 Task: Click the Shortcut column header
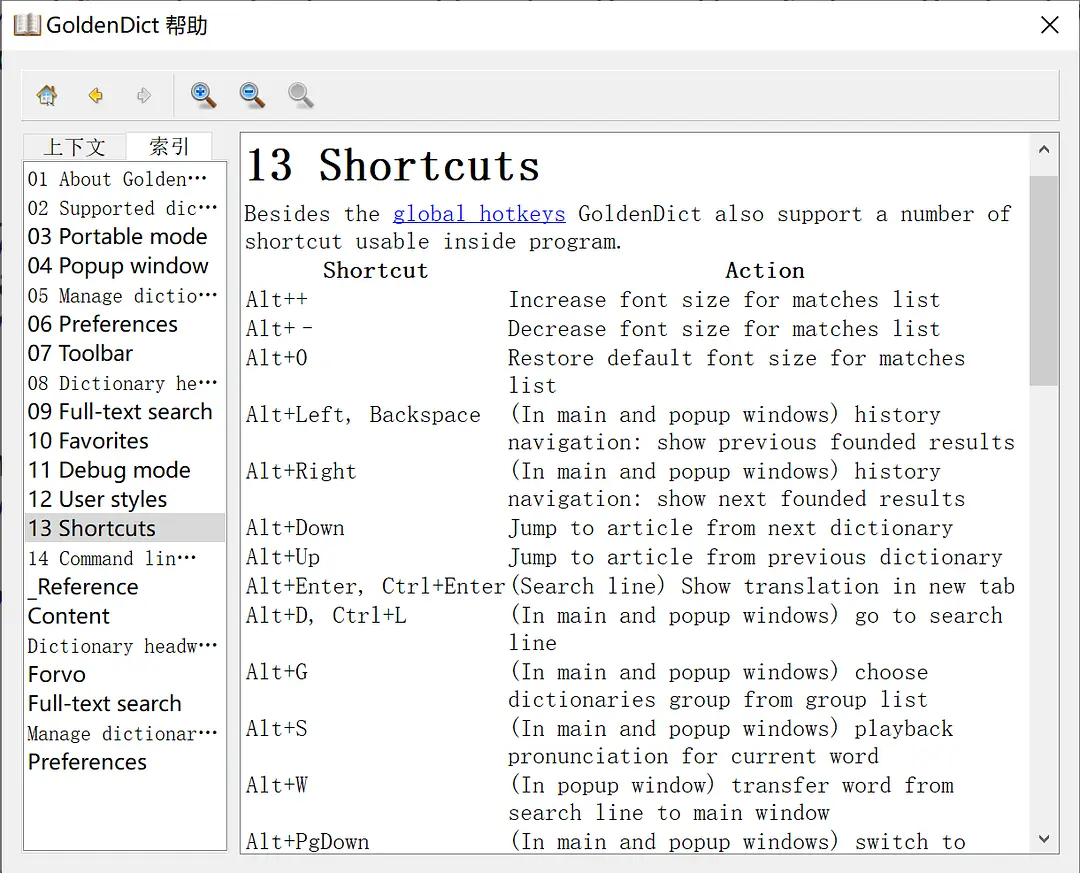[375, 271]
